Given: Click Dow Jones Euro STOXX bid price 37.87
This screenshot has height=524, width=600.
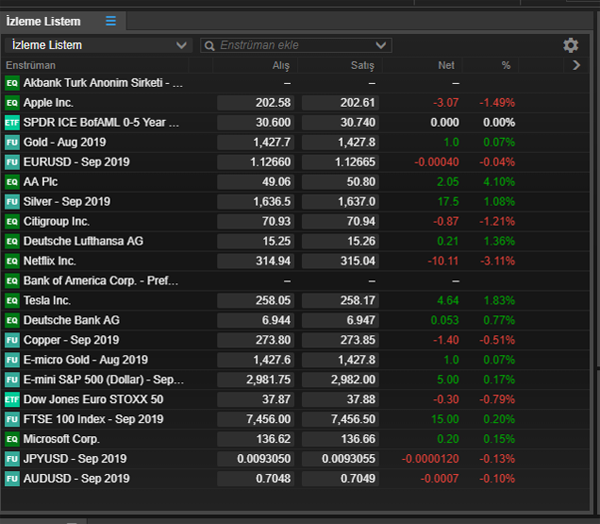Looking at the screenshot, I should [255, 399].
